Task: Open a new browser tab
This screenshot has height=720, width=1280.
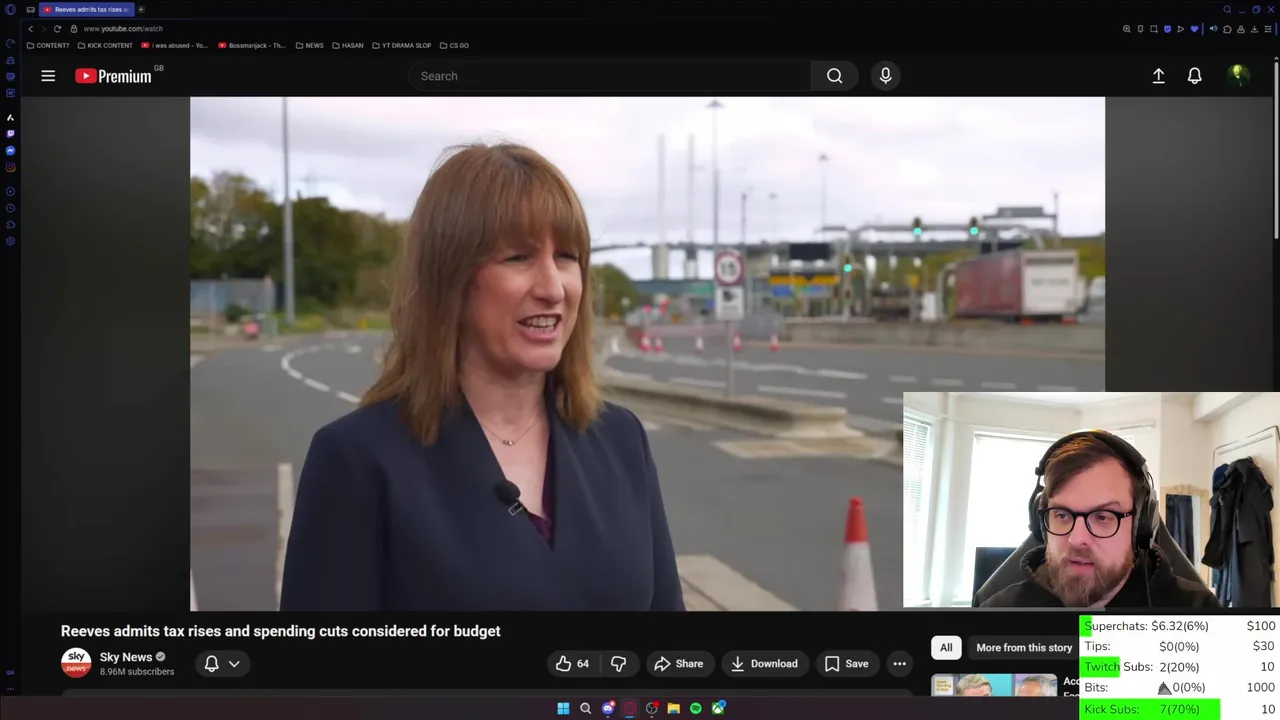Action: point(141,9)
